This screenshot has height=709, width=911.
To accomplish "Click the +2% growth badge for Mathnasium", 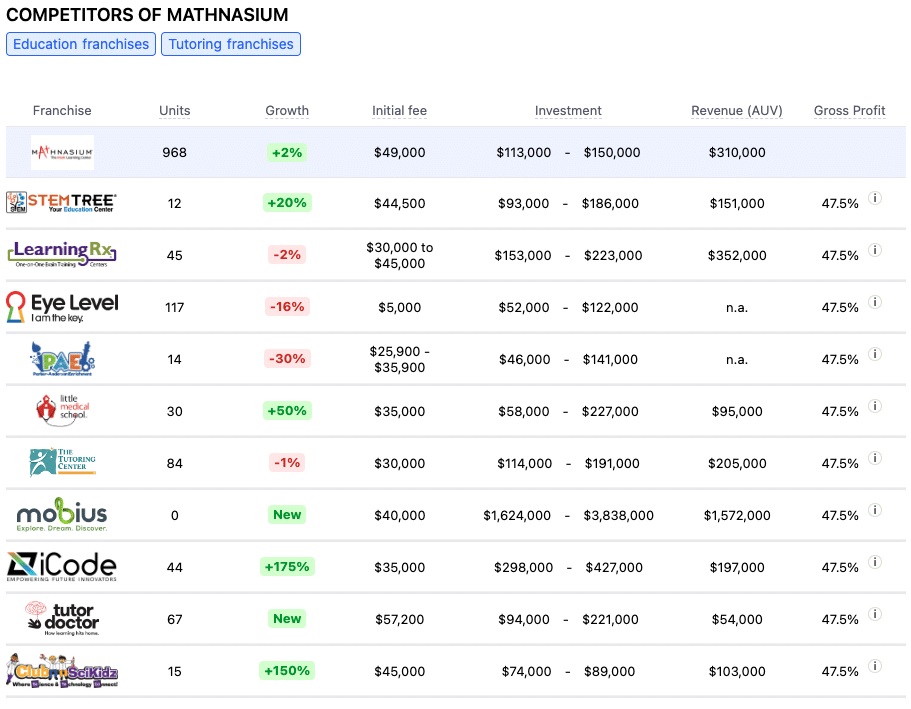I will click(287, 153).
